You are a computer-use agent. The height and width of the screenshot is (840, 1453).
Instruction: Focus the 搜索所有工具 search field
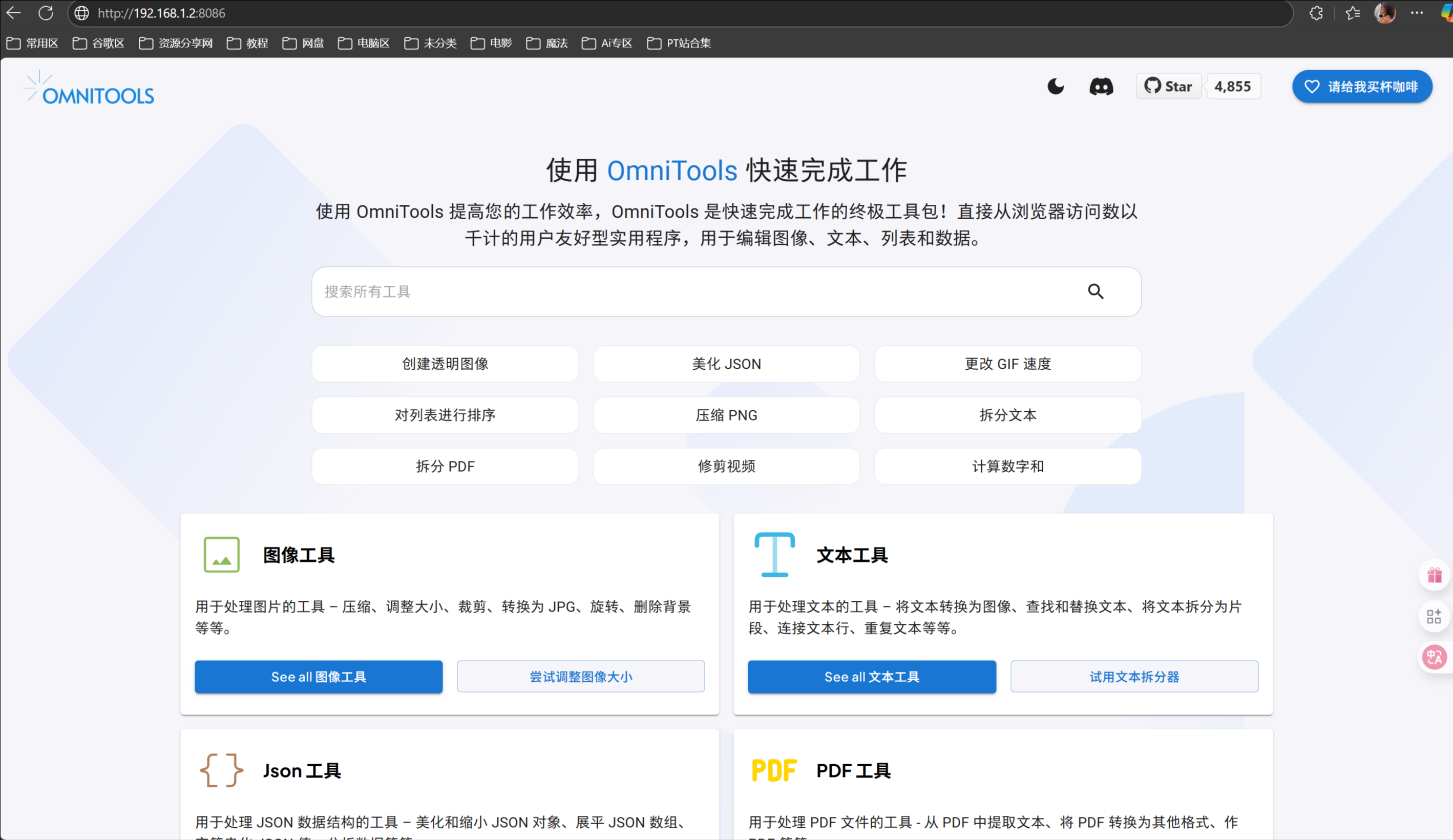(692, 291)
